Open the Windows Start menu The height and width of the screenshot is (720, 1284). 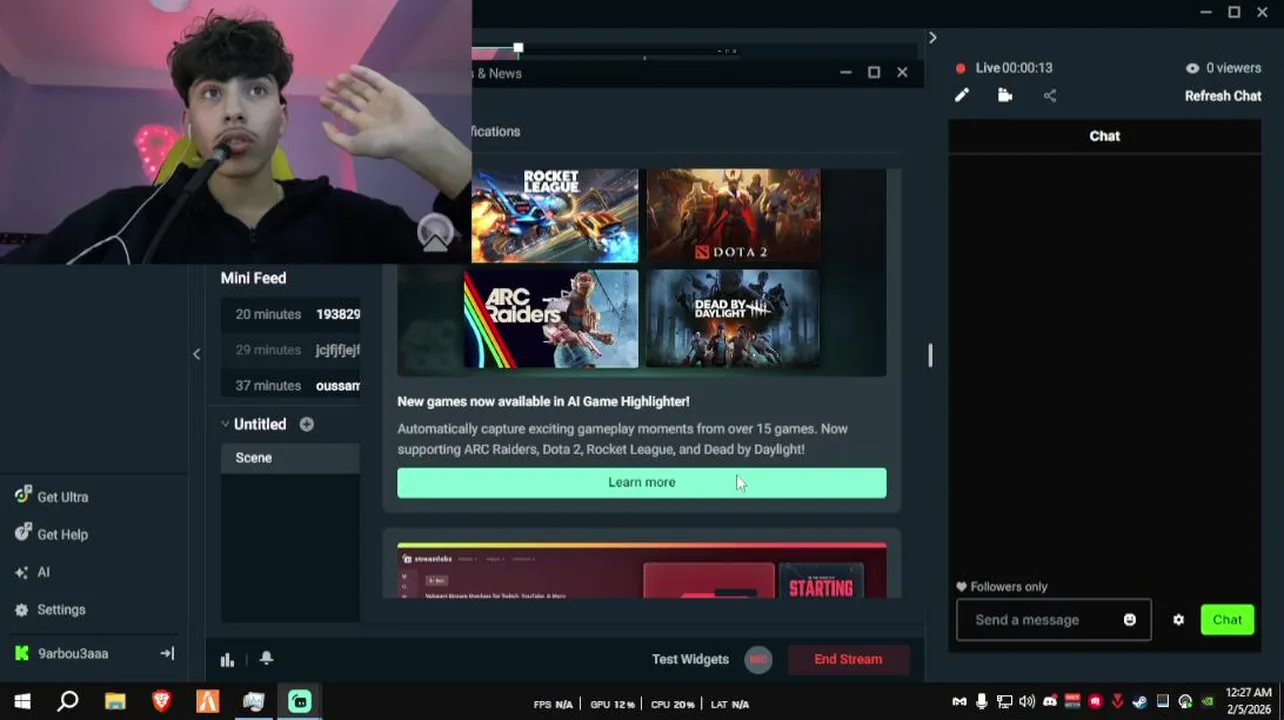click(x=22, y=702)
